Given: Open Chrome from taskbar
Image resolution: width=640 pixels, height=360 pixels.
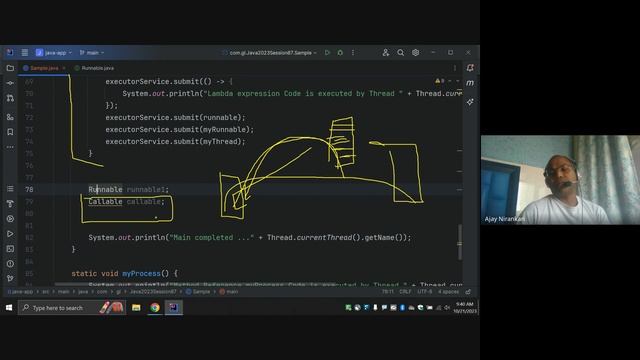Looking at the screenshot, I should (155, 308).
